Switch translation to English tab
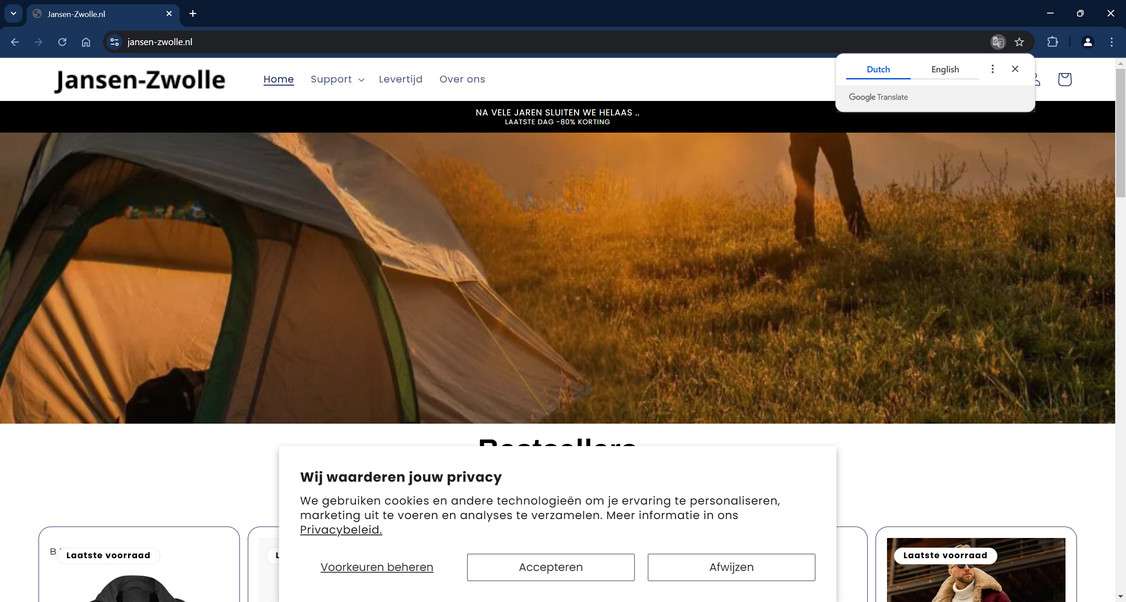The image size is (1126, 602). pos(945,70)
